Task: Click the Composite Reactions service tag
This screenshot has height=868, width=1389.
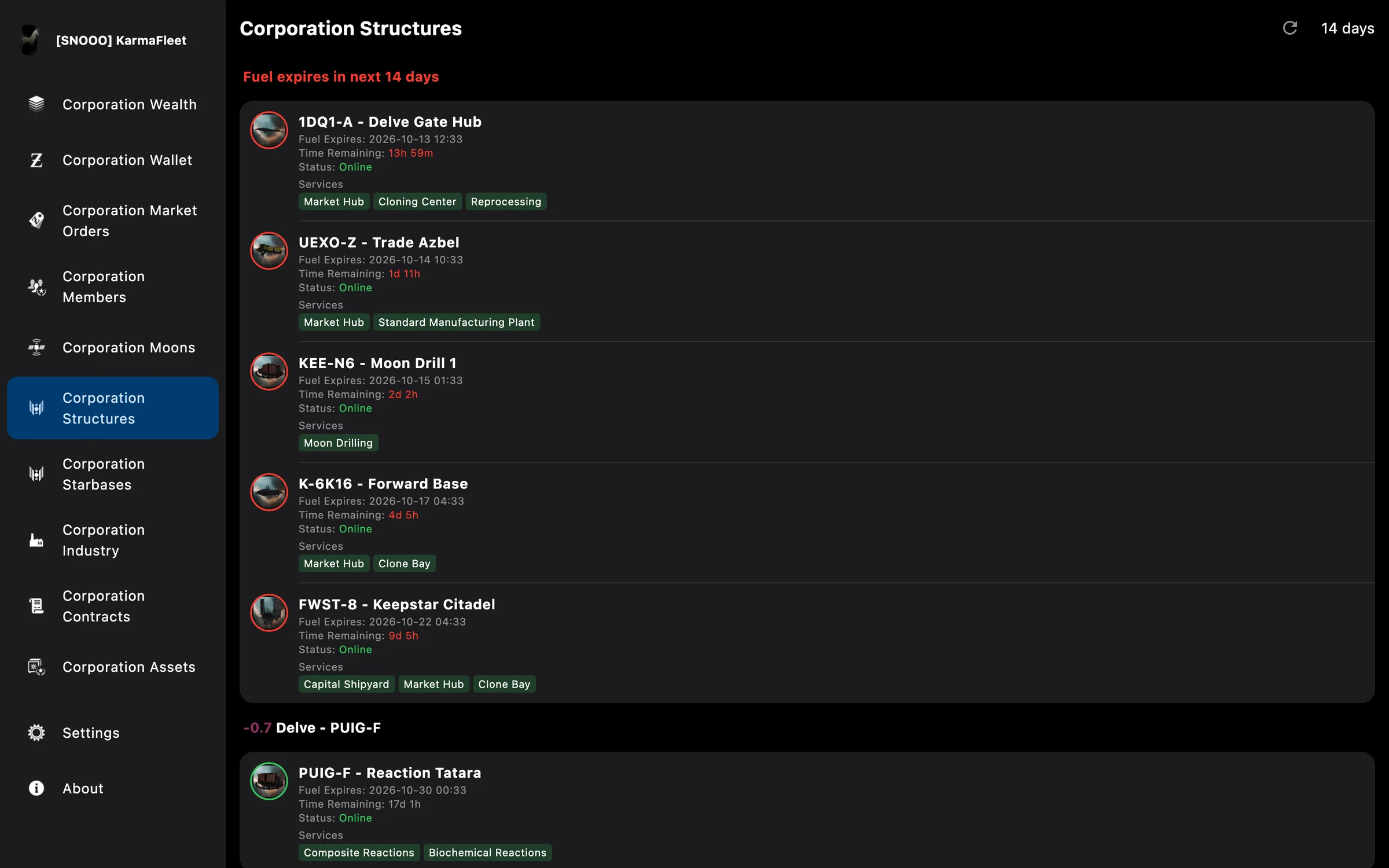Action: pyautogui.click(x=359, y=852)
